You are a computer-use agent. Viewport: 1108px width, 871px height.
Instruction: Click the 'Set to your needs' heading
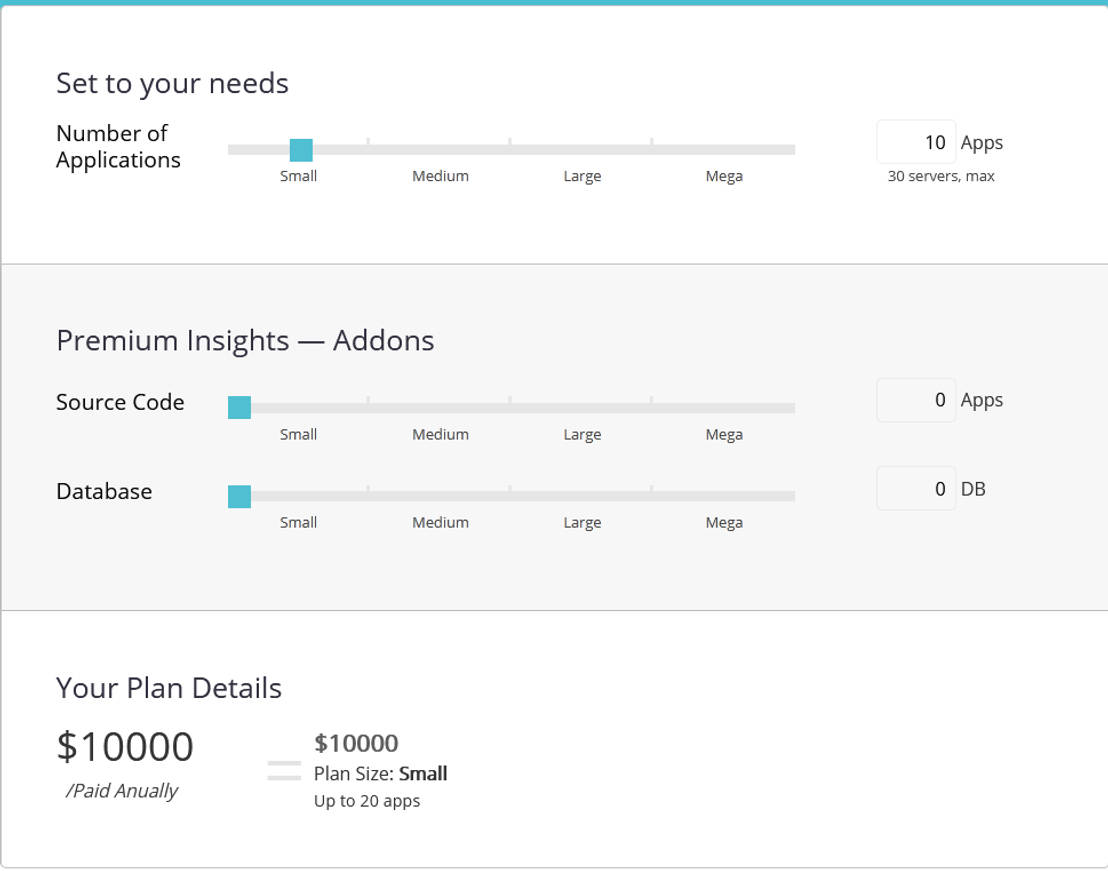(172, 83)
